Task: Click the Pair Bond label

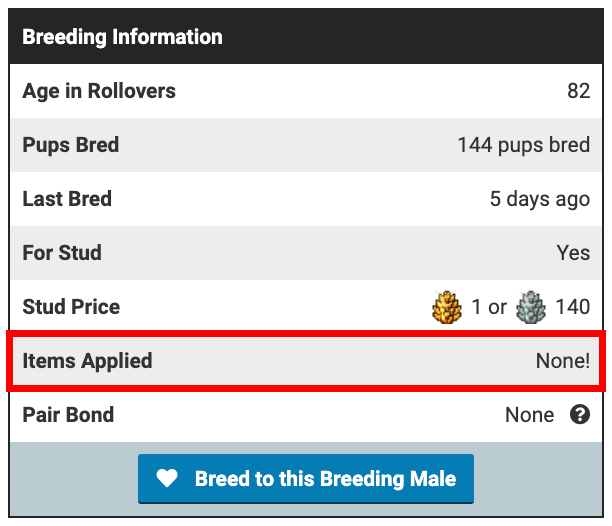Action: pos(68,415)
